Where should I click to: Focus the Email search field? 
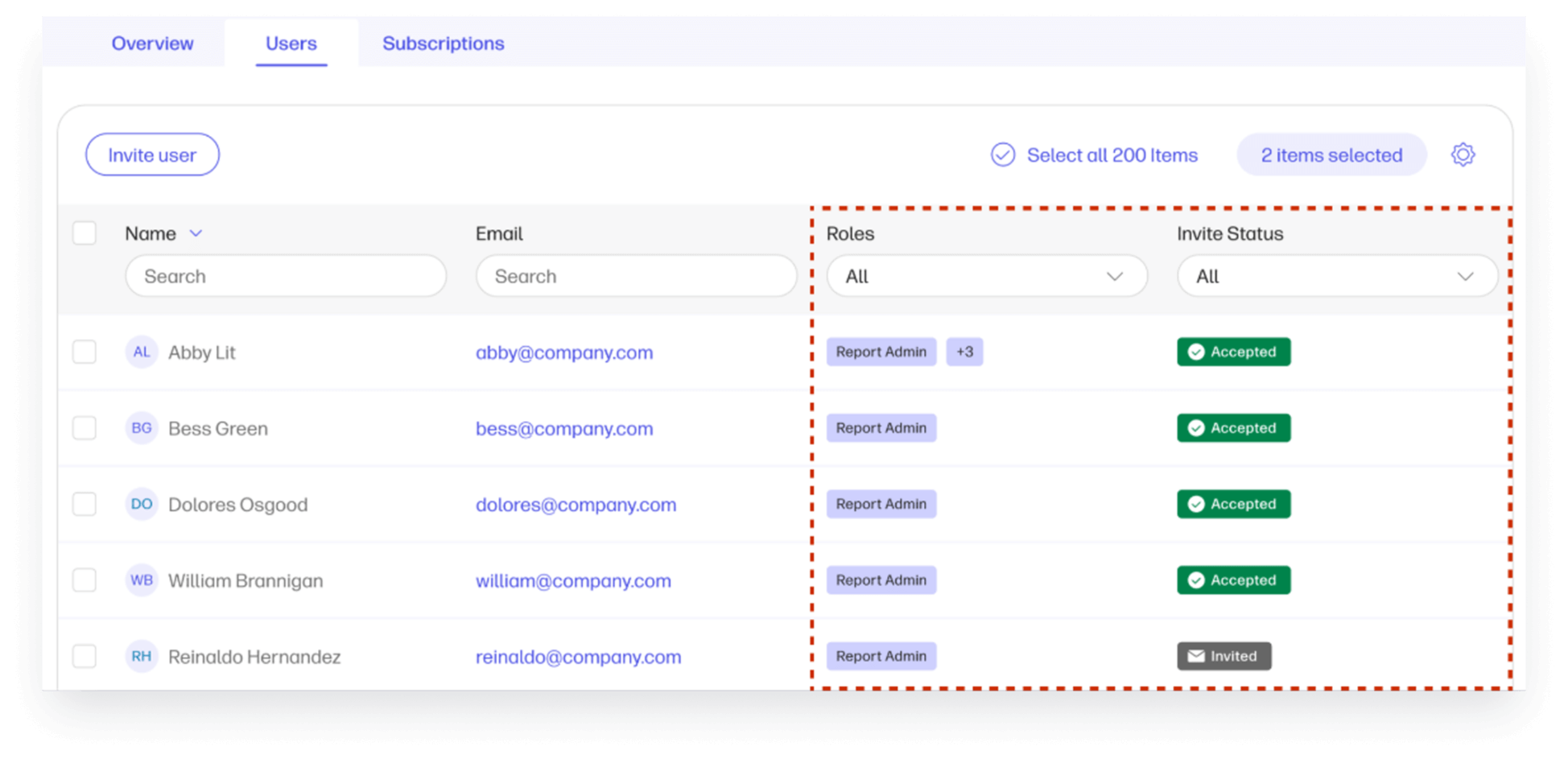636,276
